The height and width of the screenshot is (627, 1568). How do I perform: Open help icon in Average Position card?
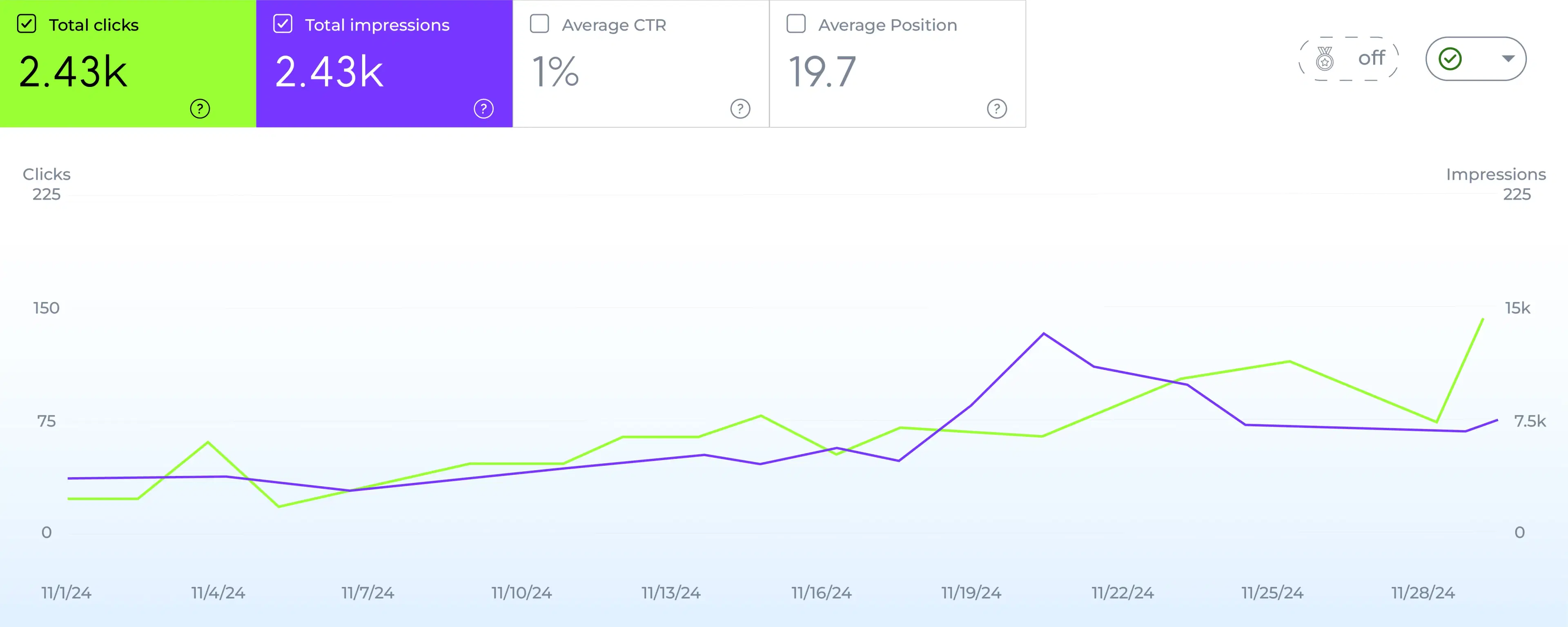click(x=996, y=109)
